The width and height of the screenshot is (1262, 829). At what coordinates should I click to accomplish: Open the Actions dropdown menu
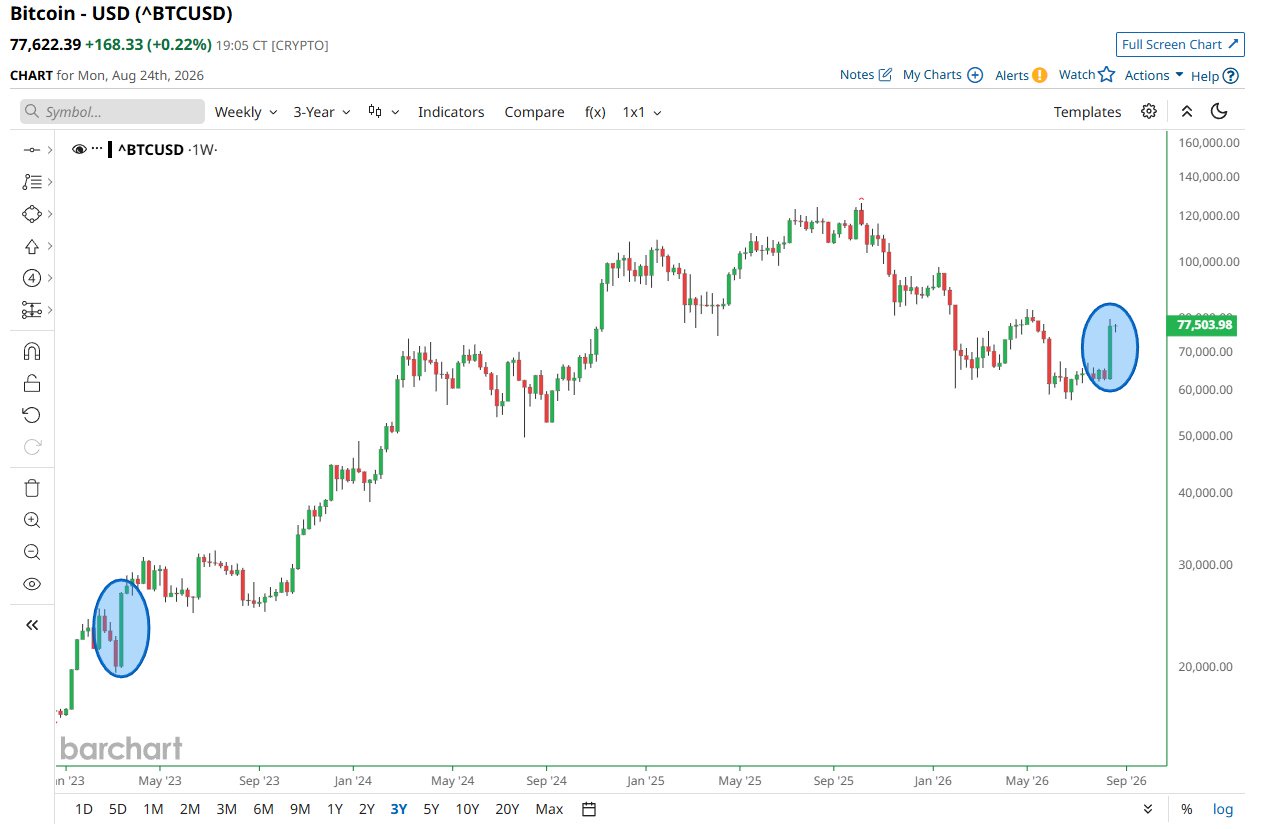[1154, 75]
